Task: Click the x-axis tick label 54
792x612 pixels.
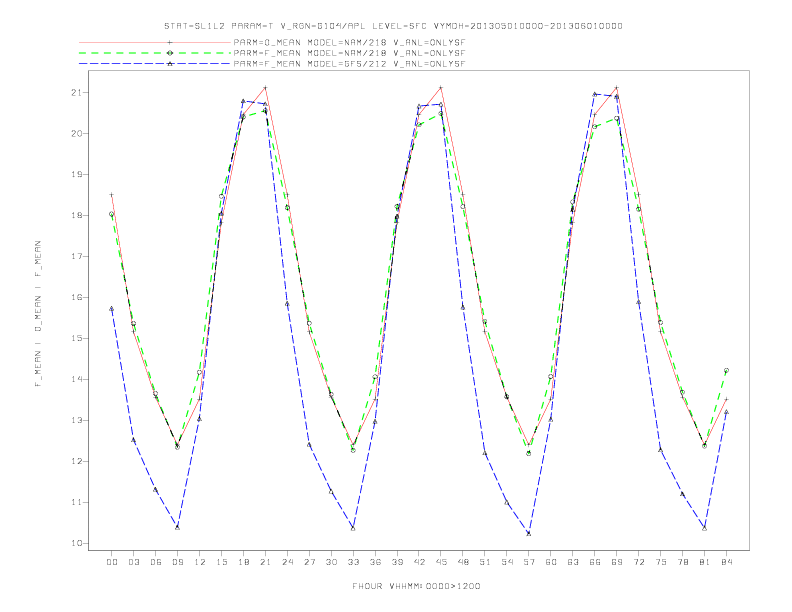Action: tap(507, 562)
